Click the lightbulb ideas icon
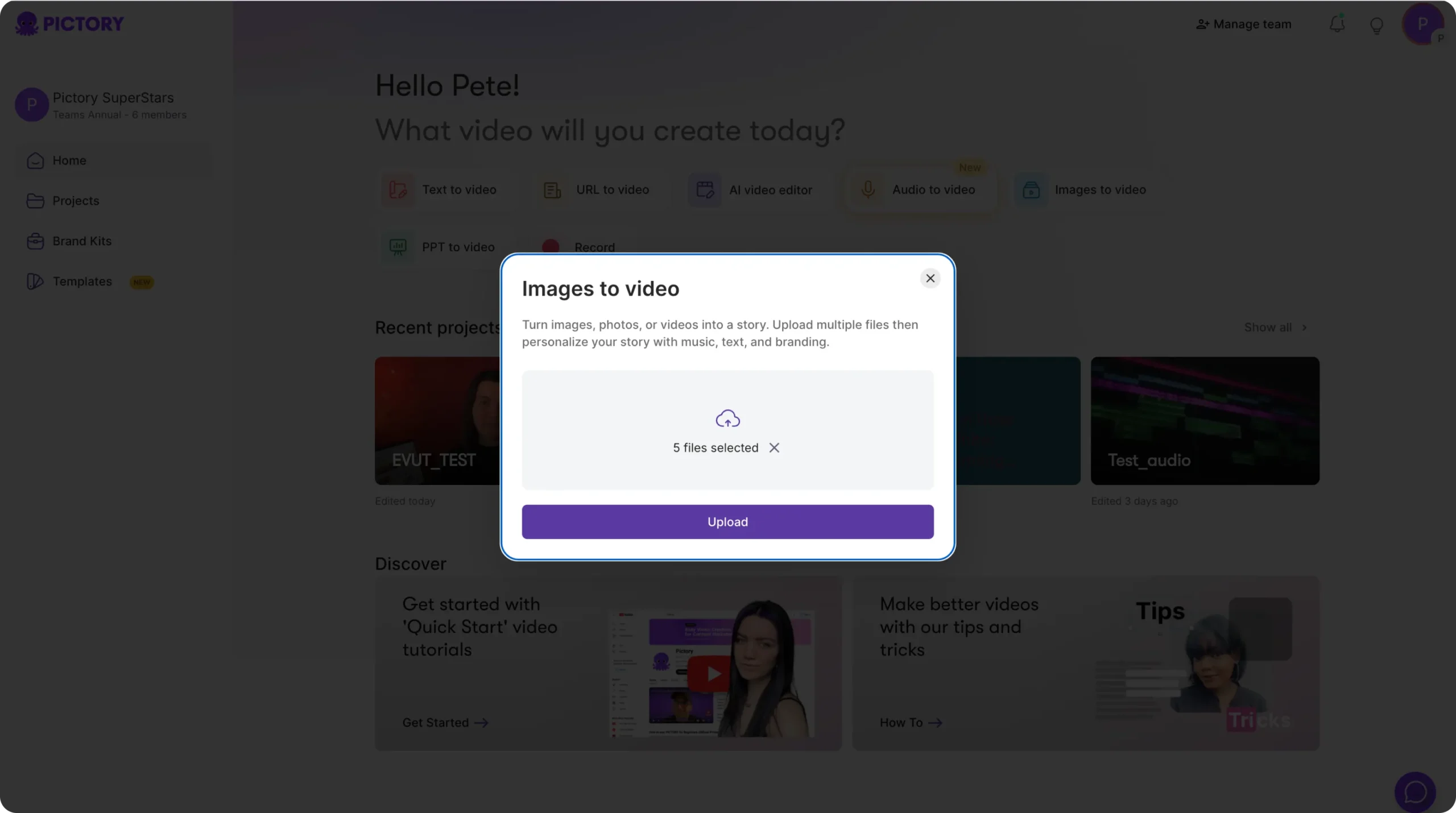 pos(1376,26)
